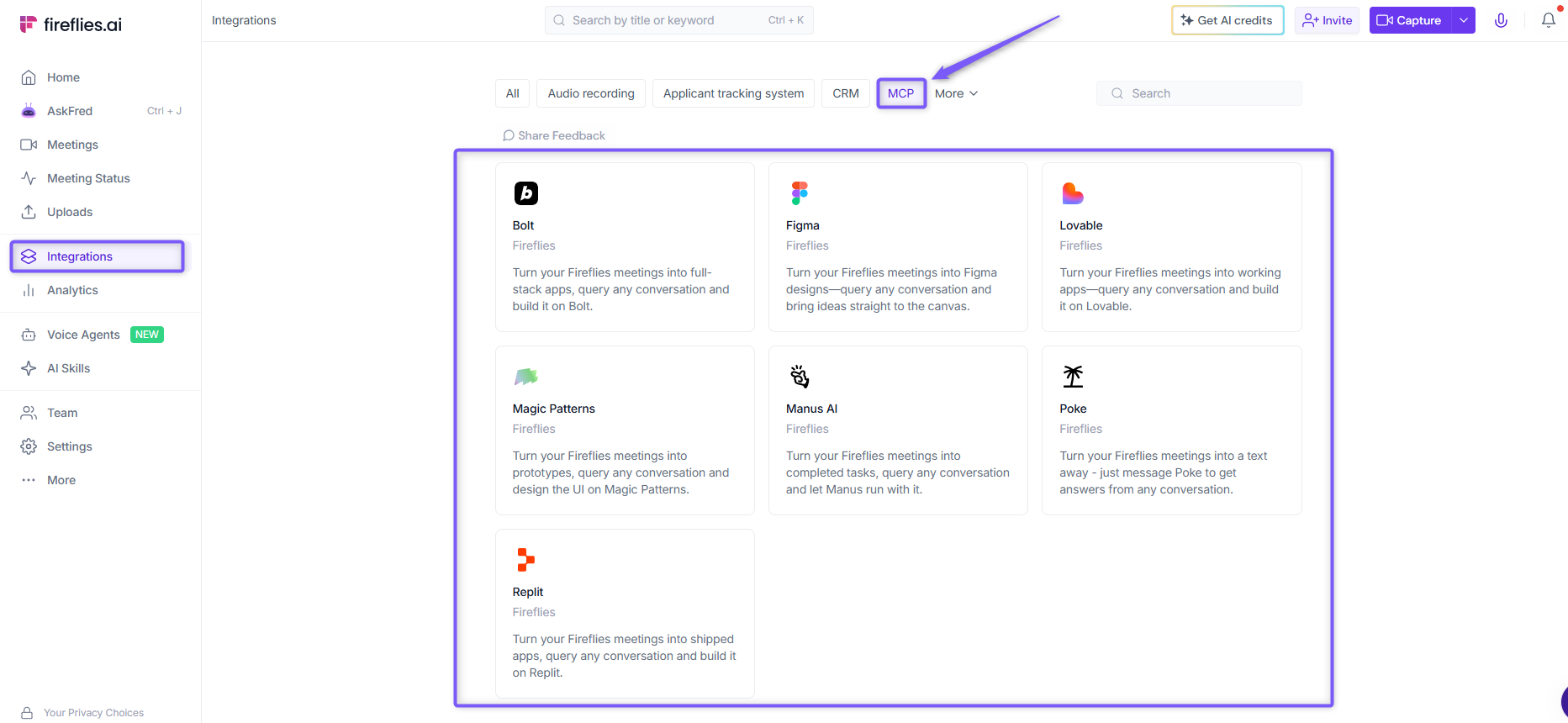This screenshot has width=1568, height=723.
Task: Go to fireflies.ai home logo
Action: coord(71,24)
